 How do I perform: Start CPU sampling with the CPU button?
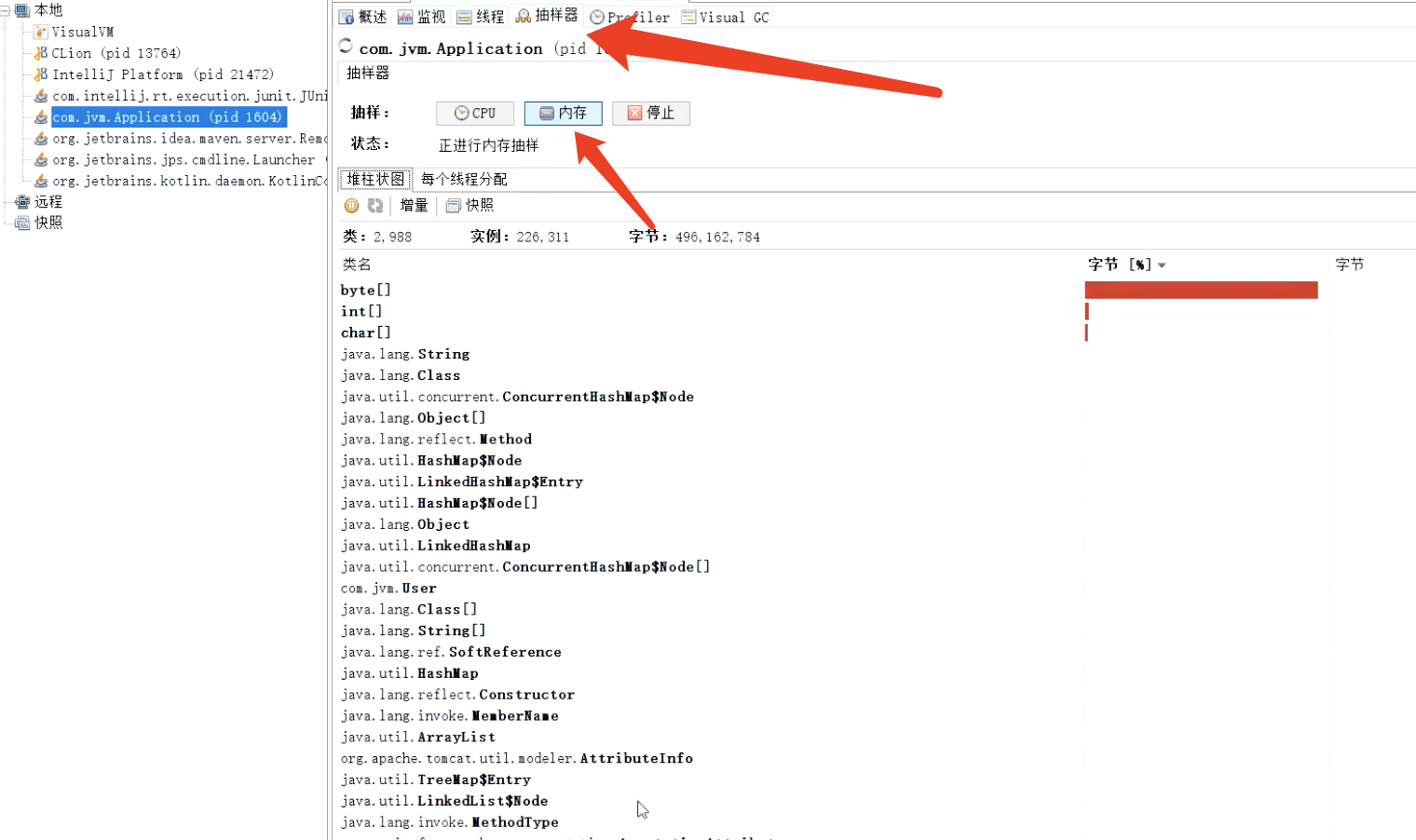(x=474, y=114)
